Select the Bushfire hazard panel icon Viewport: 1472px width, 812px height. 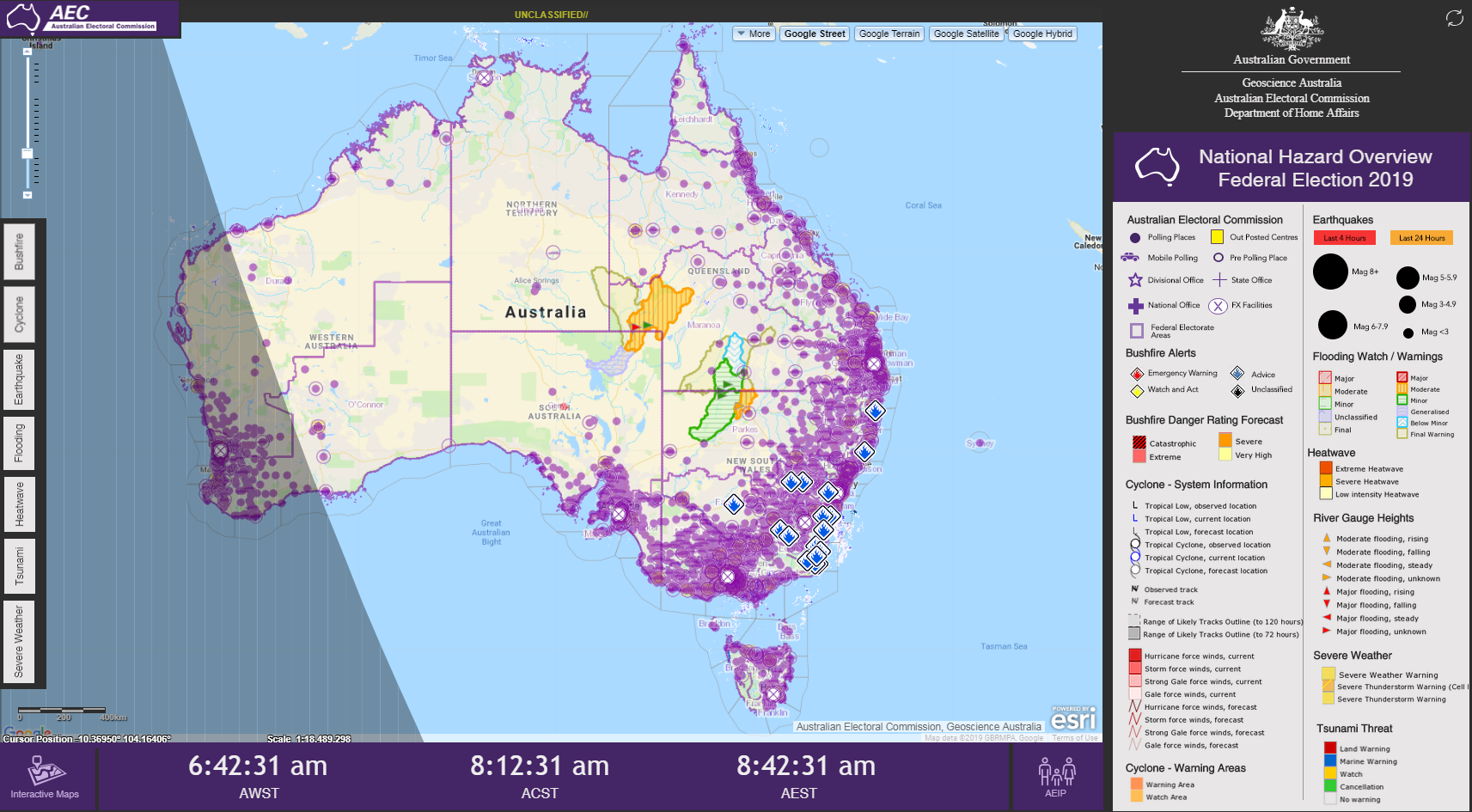click(19, 251)
